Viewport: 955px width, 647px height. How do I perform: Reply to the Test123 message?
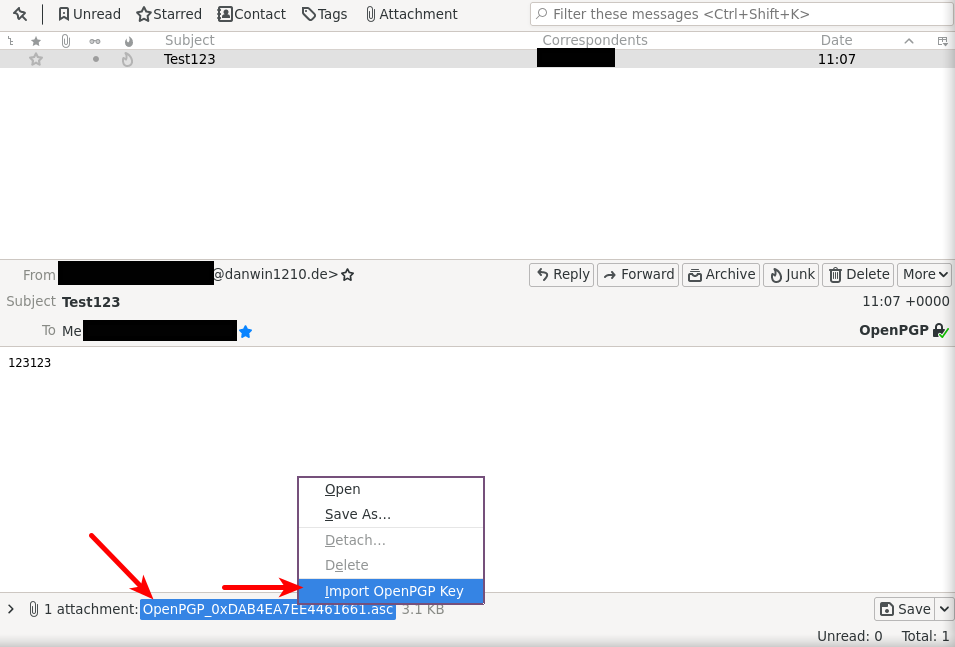point(561,274)
